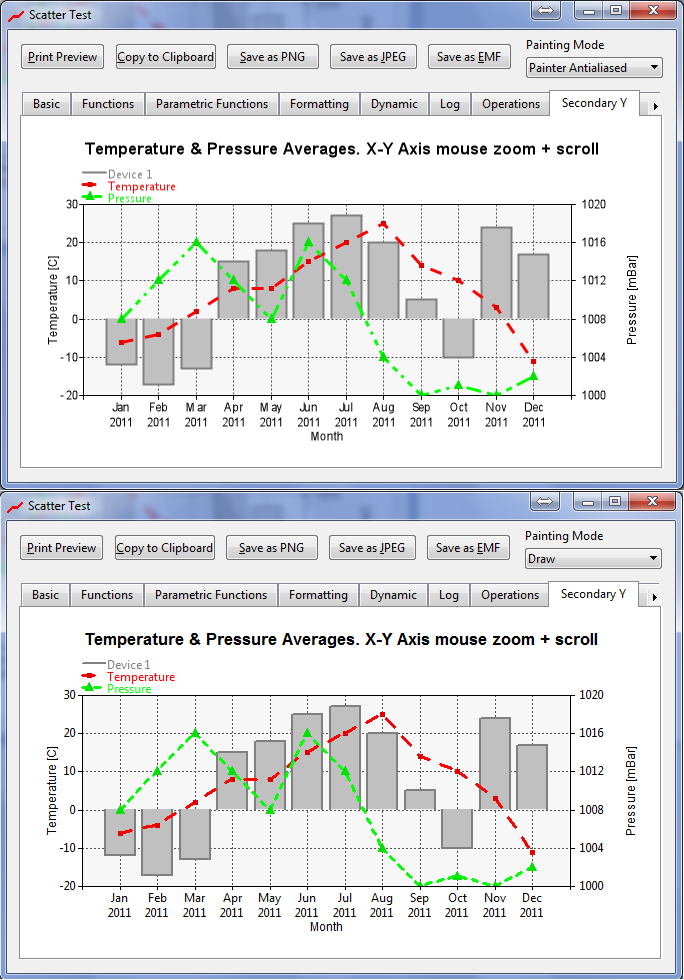The width and height of the screenshot is (684, 980).
Task: Click the double-arrow icon in the lower window's title bar
Action: click(x=546, y=502)
